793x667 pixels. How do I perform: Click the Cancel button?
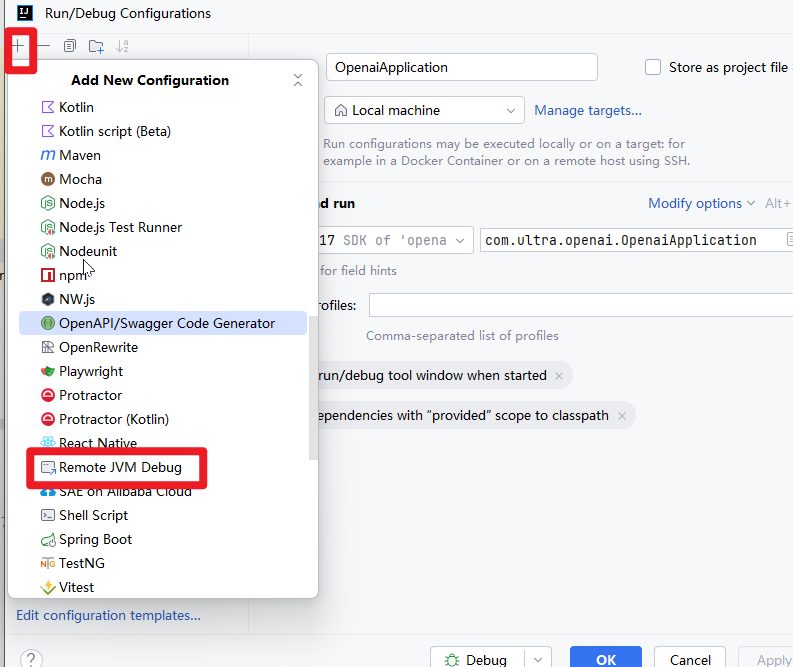coord(690,659)
